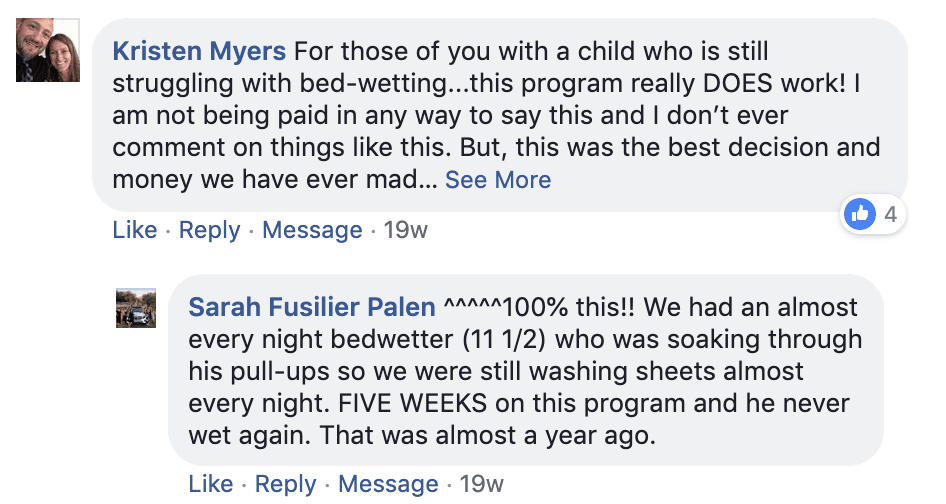Message Kristen Myers from her comment

pyautogui.click(x=312, y=230)
